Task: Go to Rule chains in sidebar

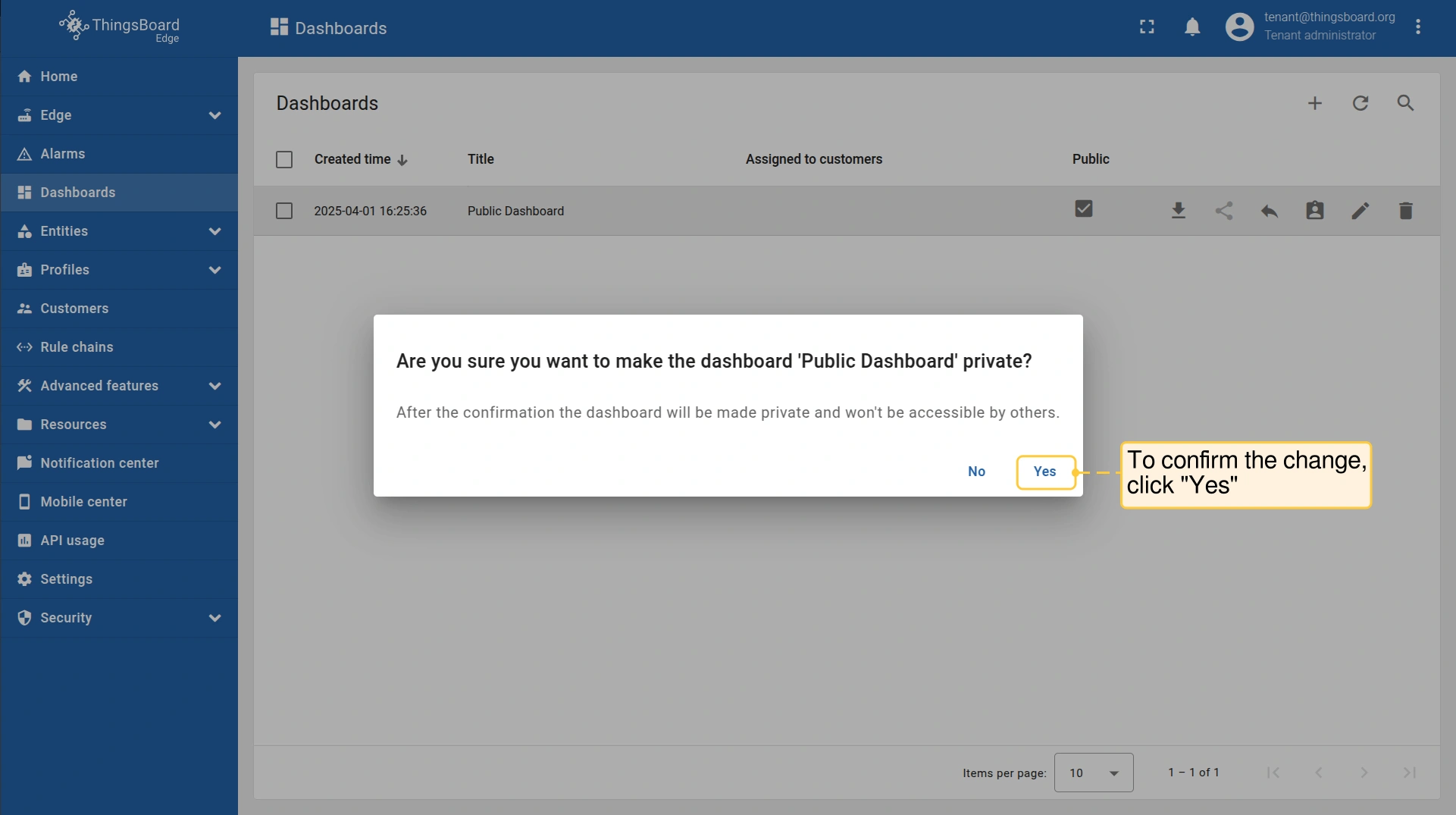Action: pos(77,347)
